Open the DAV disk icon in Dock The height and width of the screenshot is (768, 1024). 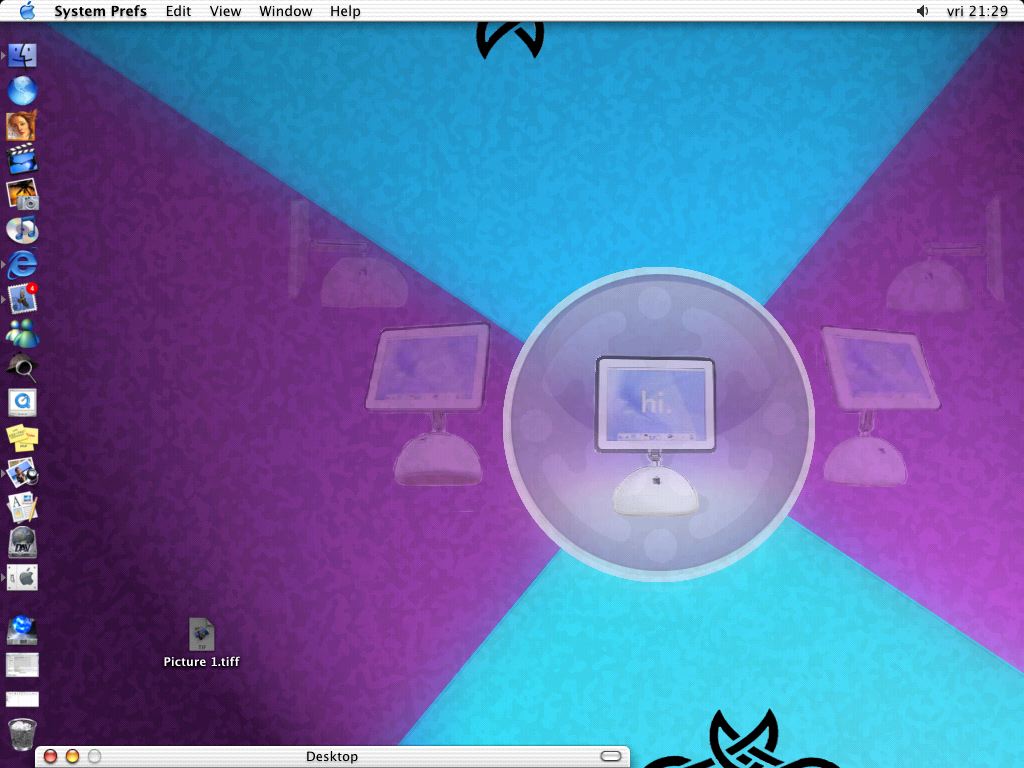(22, 542)
